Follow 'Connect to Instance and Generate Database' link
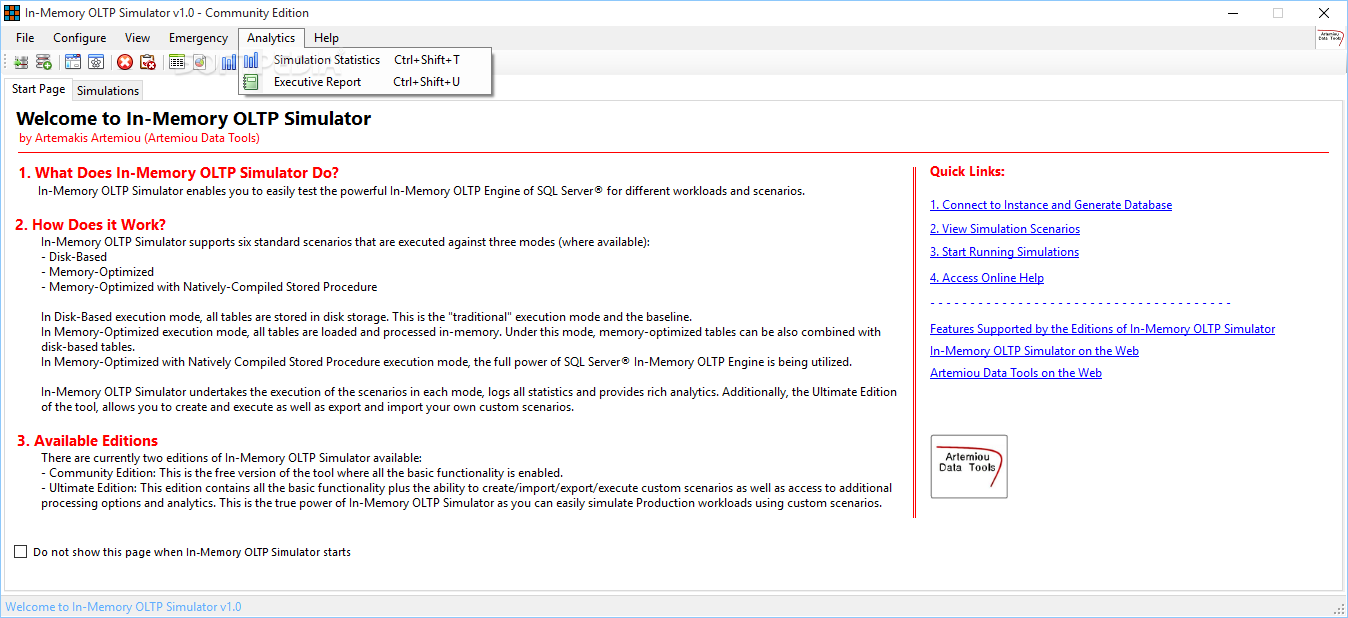This screenshot has width=1348, height=618. point(1051,205)
